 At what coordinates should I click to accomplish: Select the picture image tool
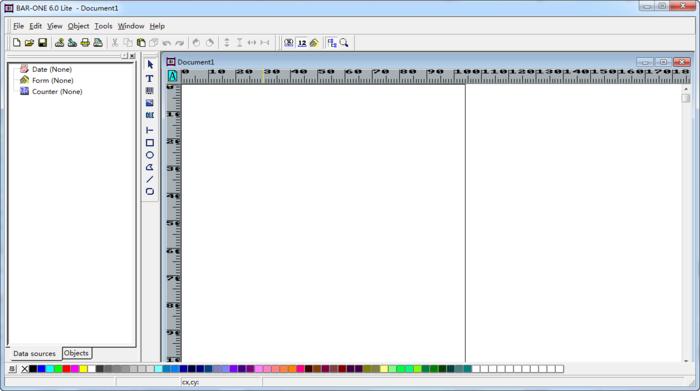150,103
